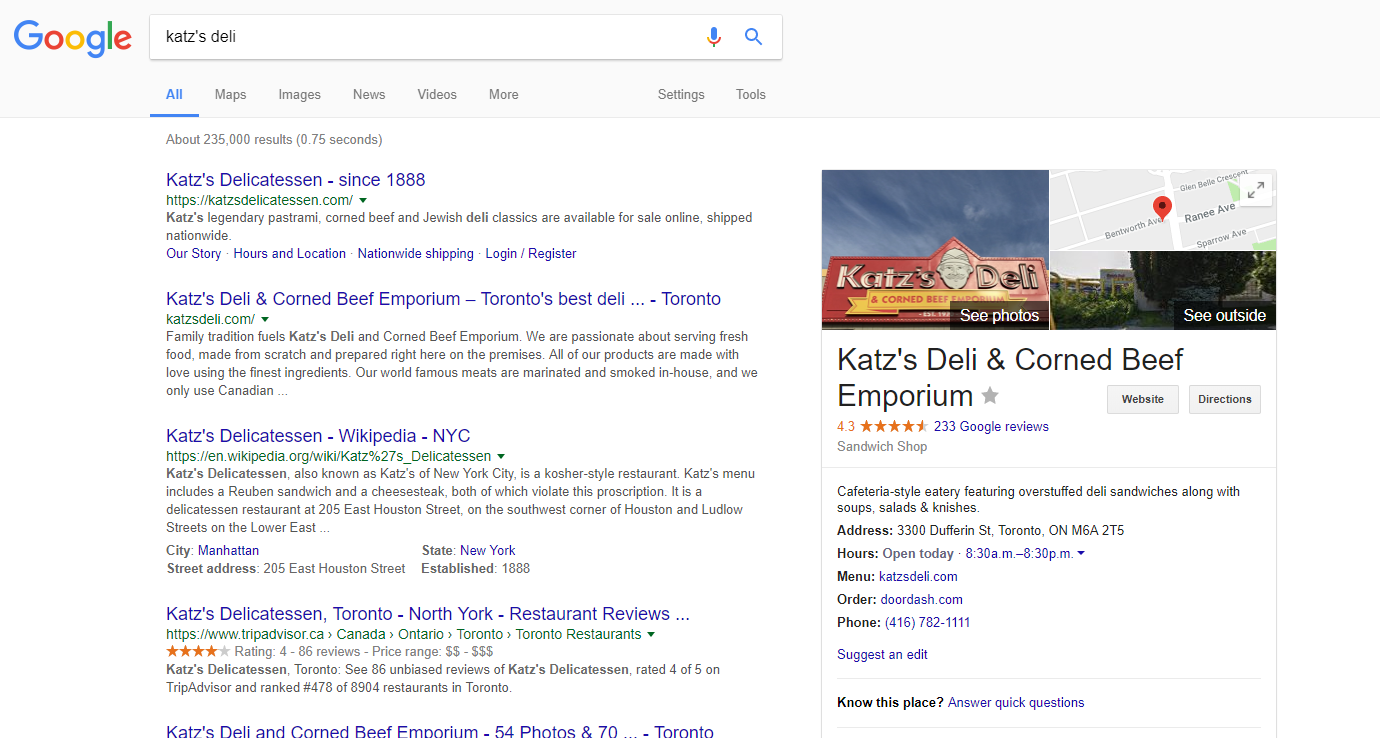The height and width of the screenshot is (738, 1380).
Task: Click the blue search magnifier icon
Action: pyautogui.click(x=754, y=37)
